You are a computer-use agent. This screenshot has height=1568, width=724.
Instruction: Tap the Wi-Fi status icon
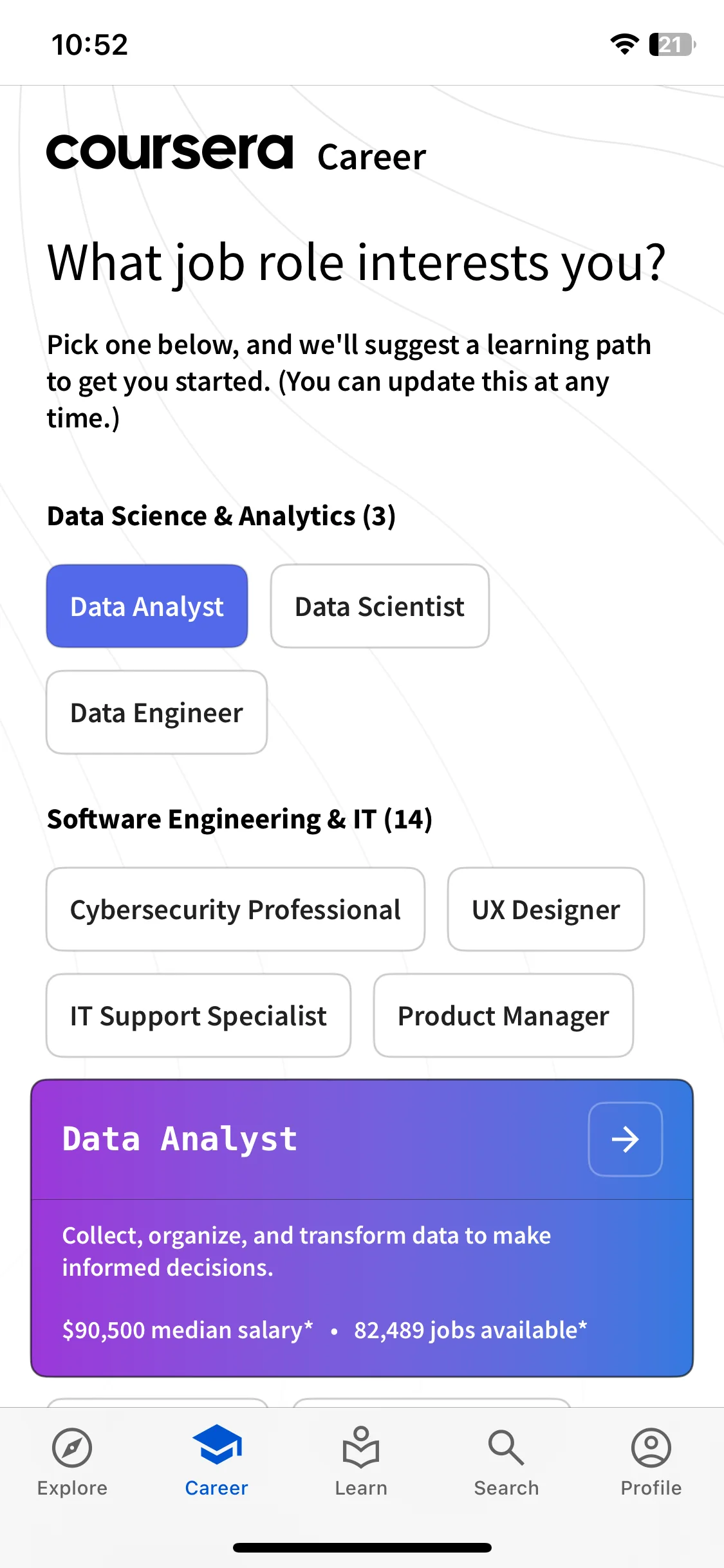pyautogui.click(x=624, y=44)
